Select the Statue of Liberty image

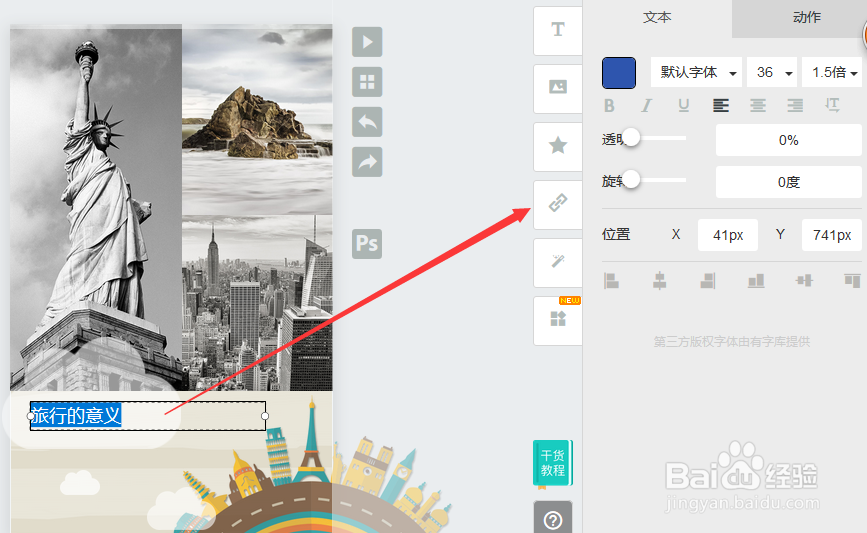(96, 207)
